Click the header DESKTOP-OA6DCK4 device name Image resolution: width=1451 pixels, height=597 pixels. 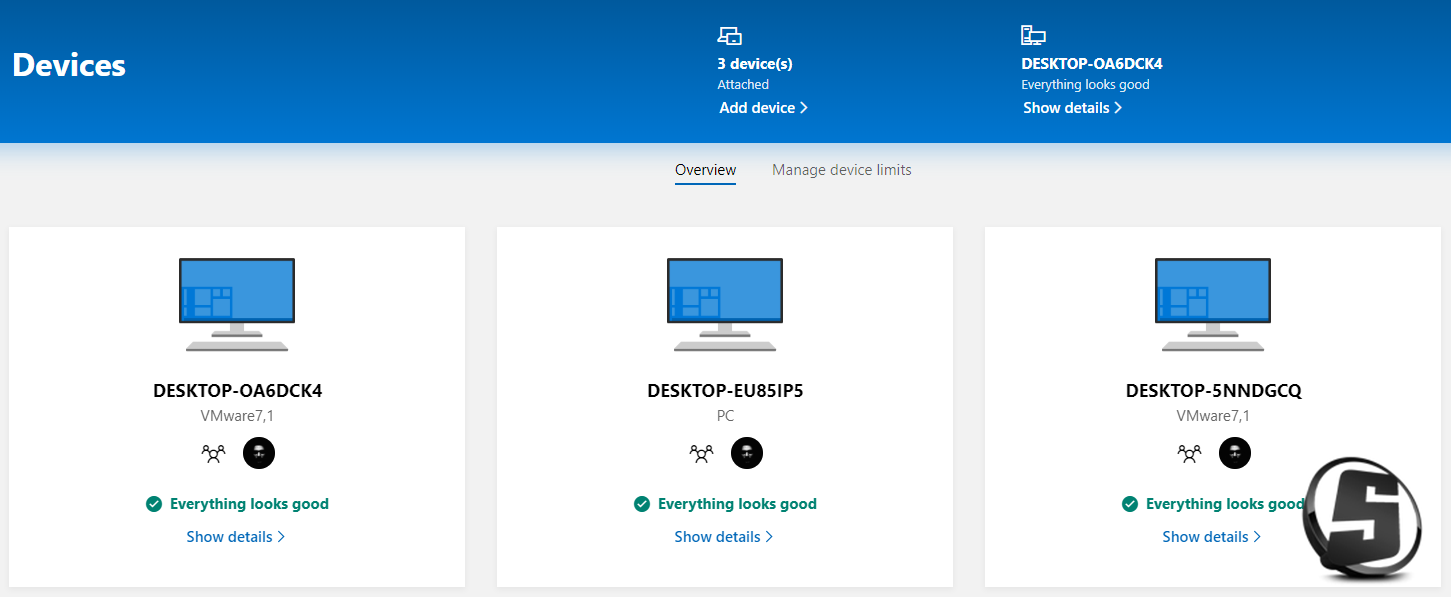click(x=1092, y=64)
